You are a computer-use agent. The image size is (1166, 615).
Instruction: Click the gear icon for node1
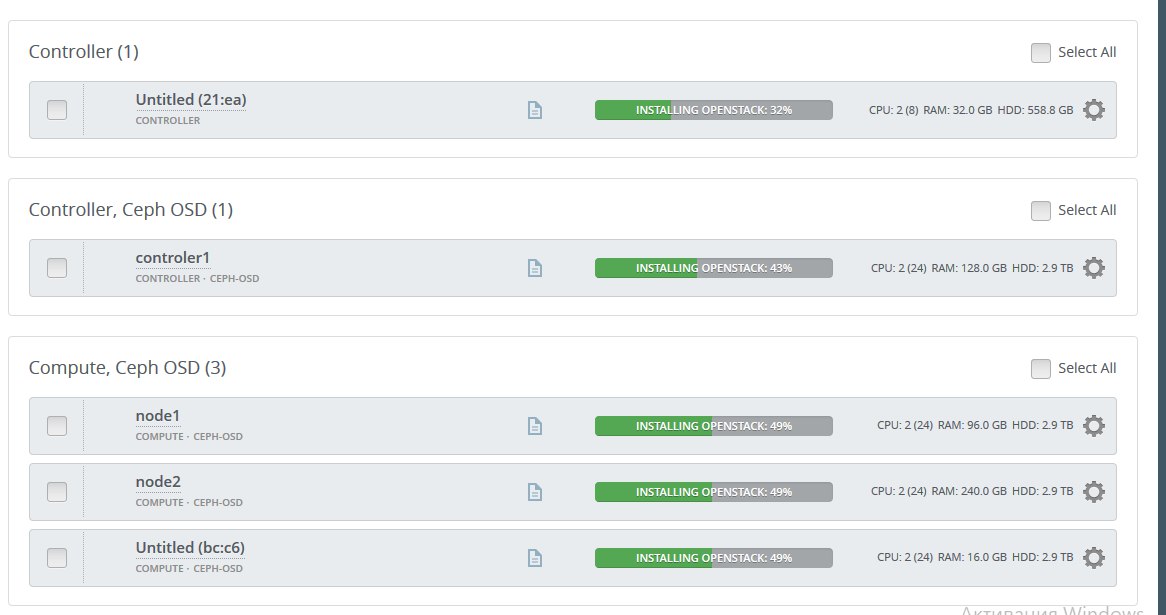point(1094,426)
